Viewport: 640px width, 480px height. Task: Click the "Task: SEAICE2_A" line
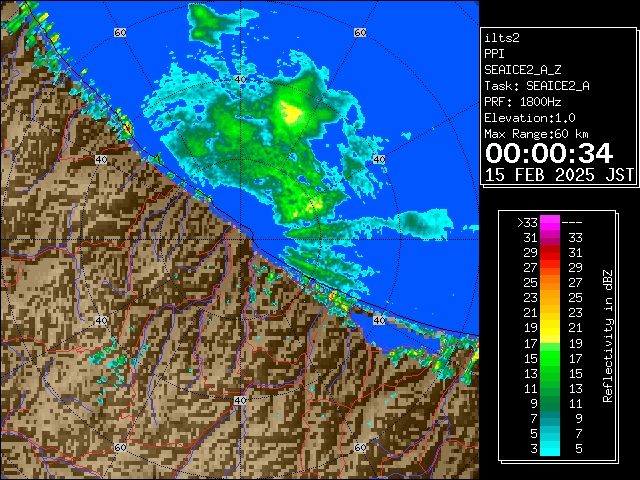pyautogui.click(x=537, y=86)
